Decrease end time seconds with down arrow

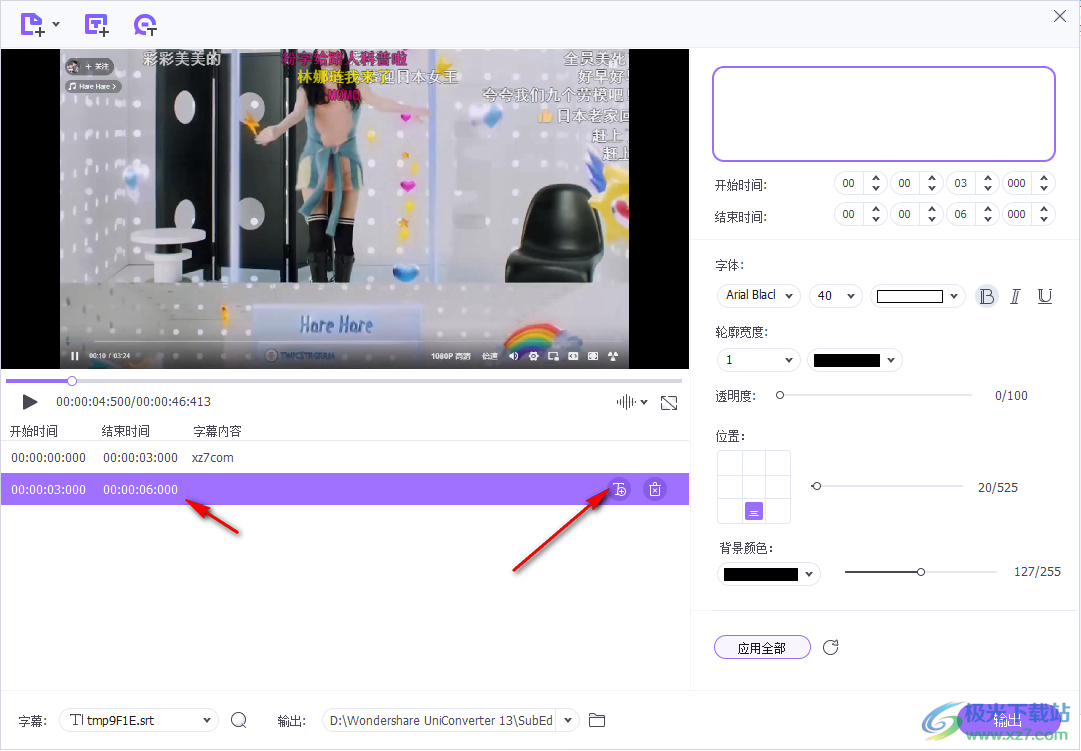[x=988, y=219]
